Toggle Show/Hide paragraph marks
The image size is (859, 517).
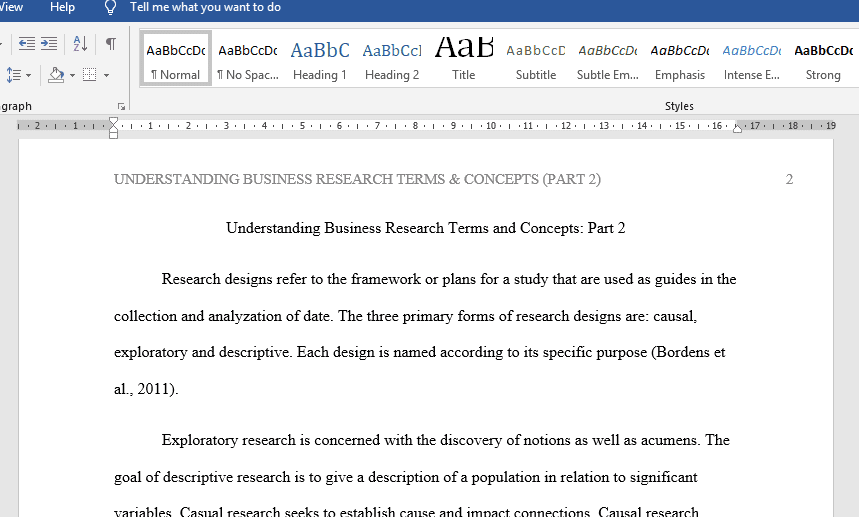(111, 43)
